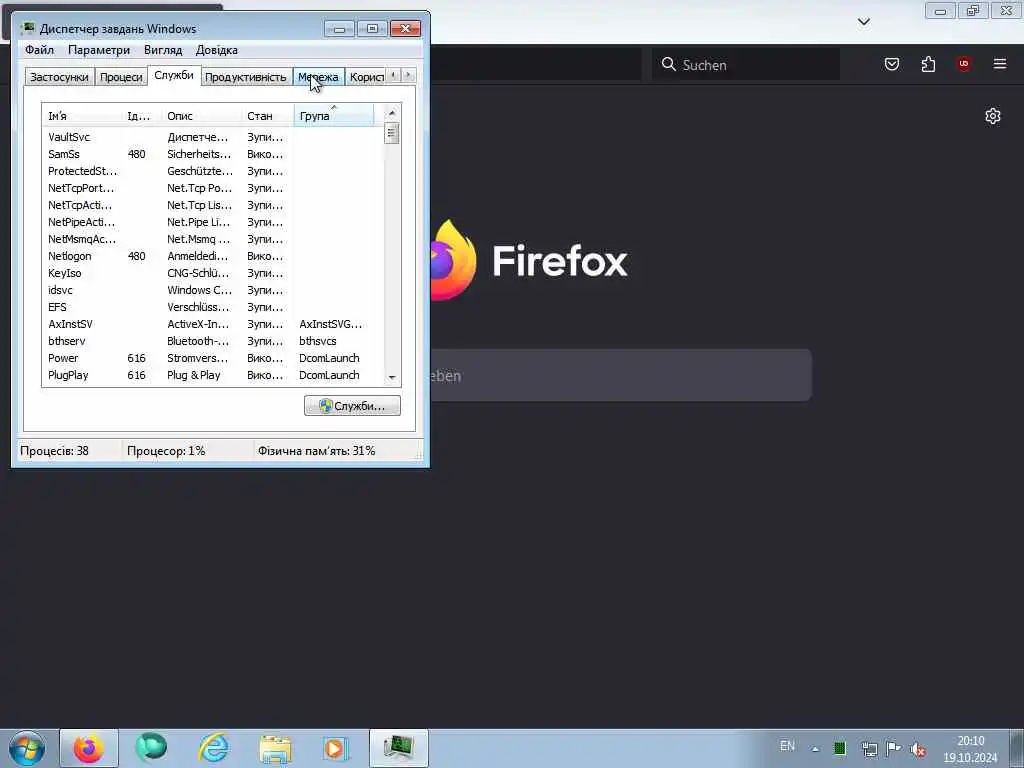
Task: Select the NetPipeActi... service row
Action: [213, 222]
